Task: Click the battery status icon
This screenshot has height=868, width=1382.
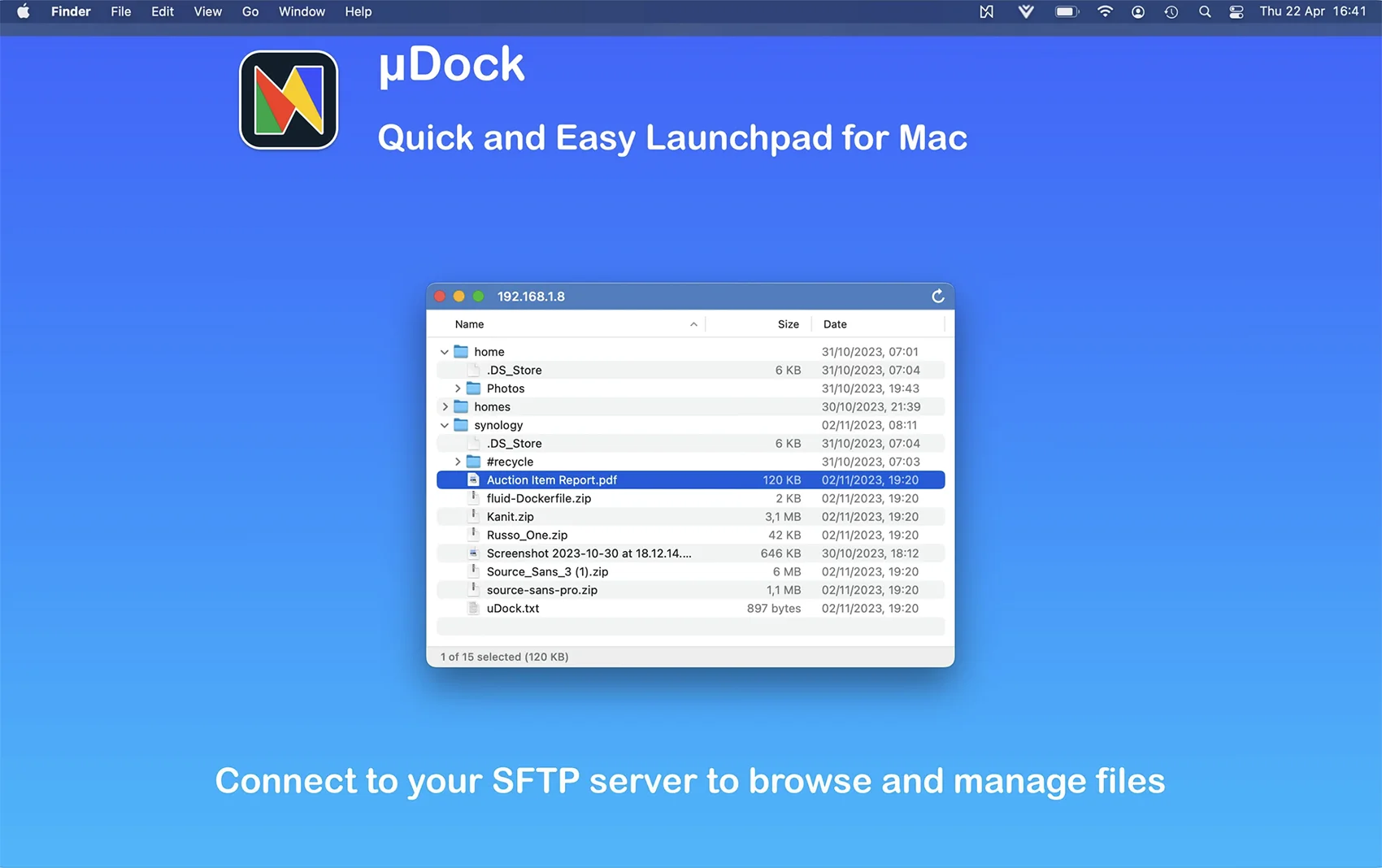Action: [1066, 11]
